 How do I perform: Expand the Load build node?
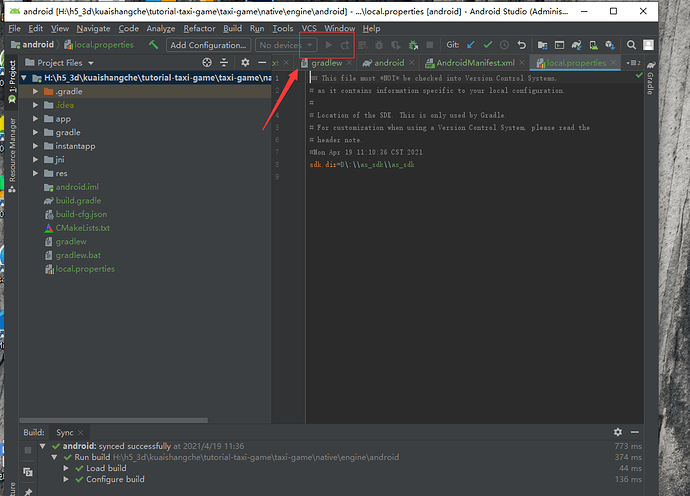click(66, 468)
